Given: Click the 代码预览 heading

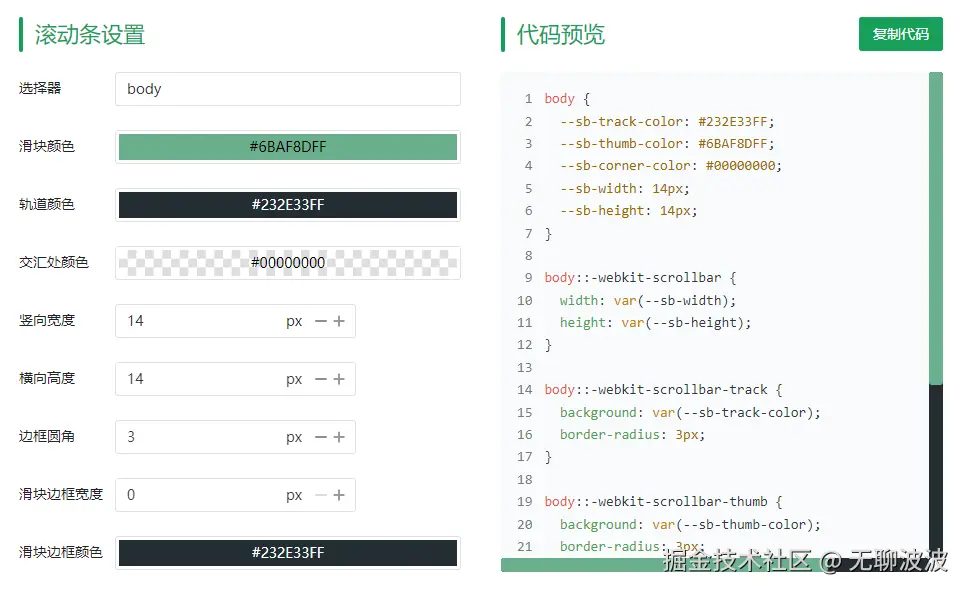Looking at the screenshot, I should pyautogui.click(x=561, y=35).
